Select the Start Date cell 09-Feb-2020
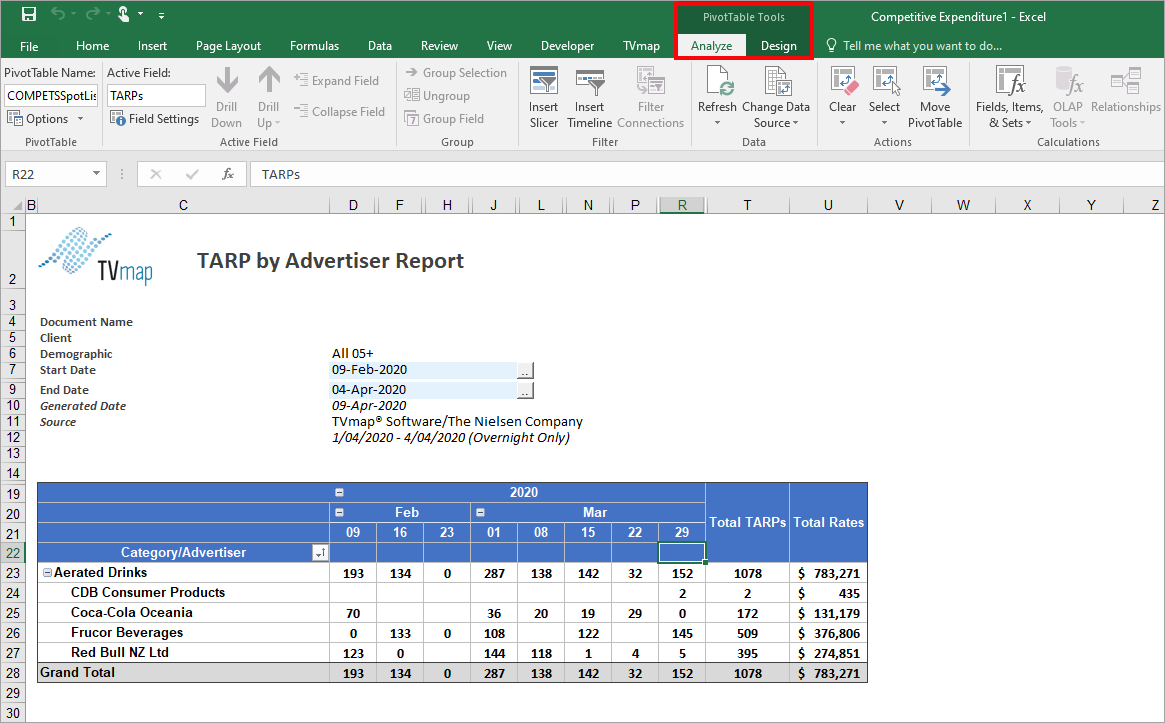This screenshot has height=723, width=1165. coord(422,370)
